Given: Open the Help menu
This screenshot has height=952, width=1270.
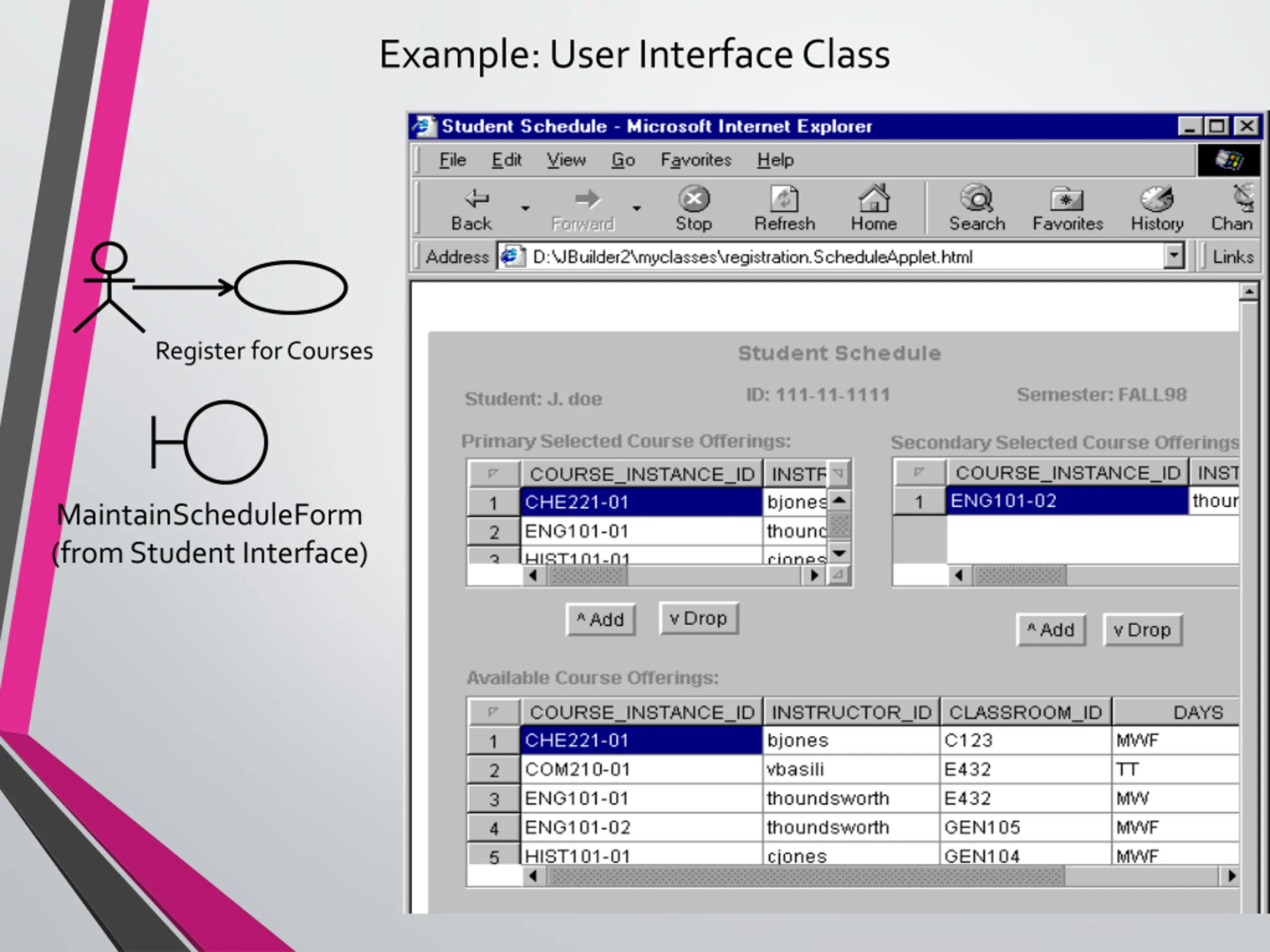Looking at the screenshot, I should click(775, 160).
